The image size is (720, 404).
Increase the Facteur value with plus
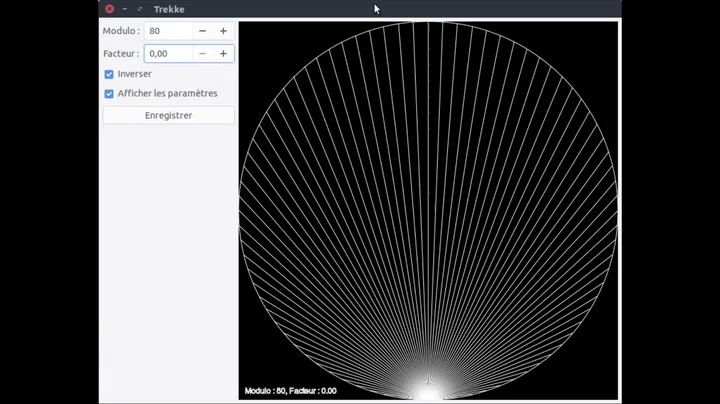point(223,54)
